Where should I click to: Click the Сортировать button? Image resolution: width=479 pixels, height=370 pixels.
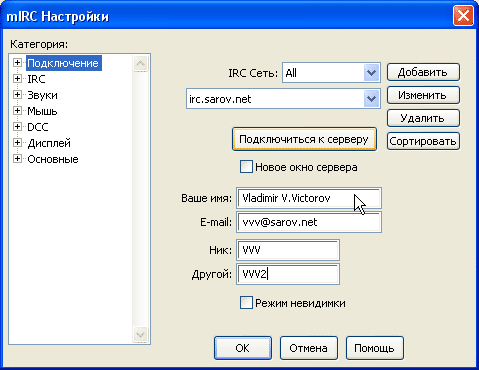click(x=423, y=141)
